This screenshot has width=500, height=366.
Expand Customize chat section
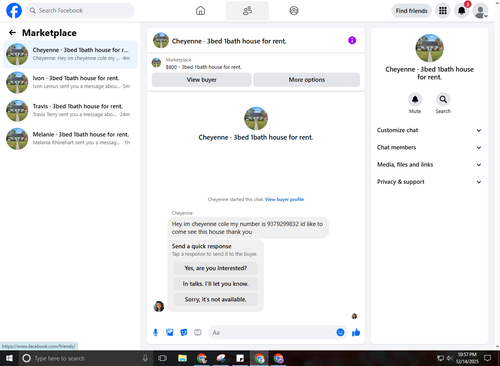[429, 130]
